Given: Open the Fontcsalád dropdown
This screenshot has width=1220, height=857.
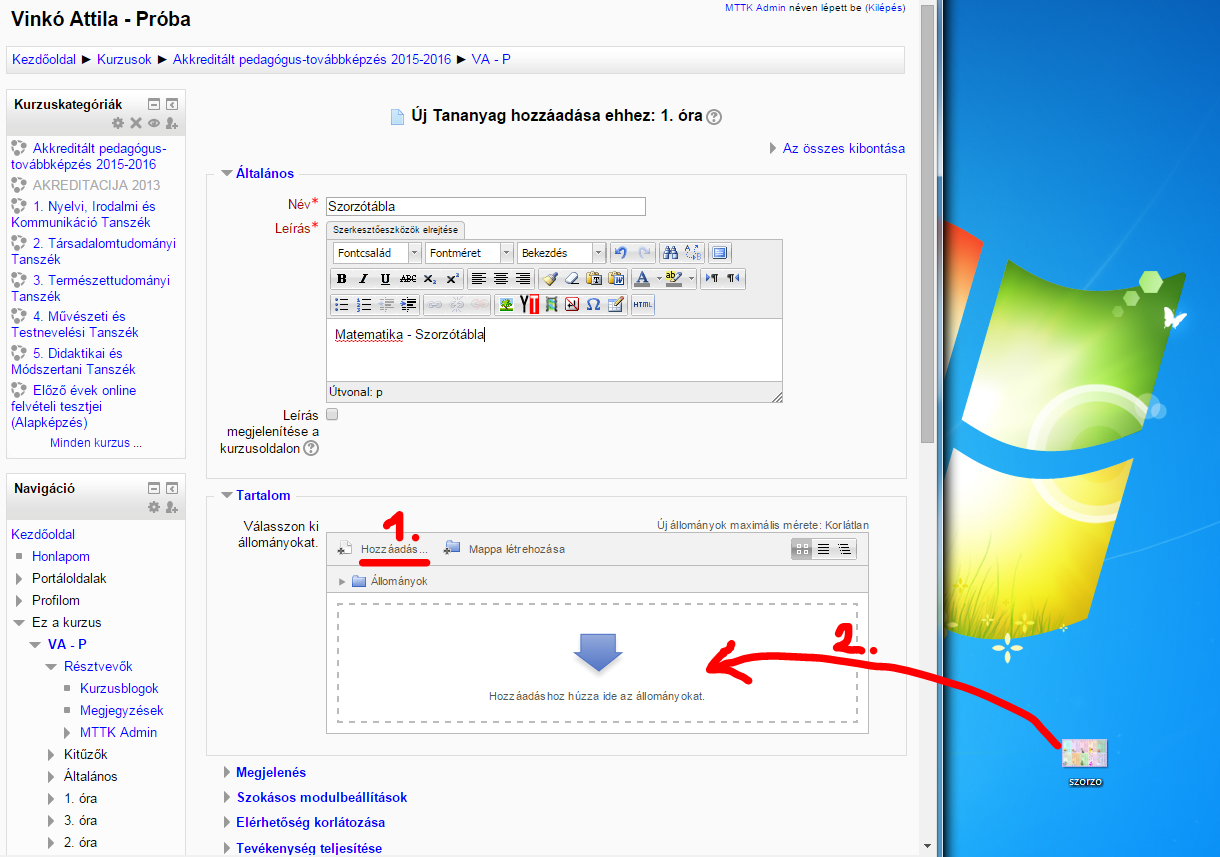Looking at the screenshot, I should (x=376, y=253).
